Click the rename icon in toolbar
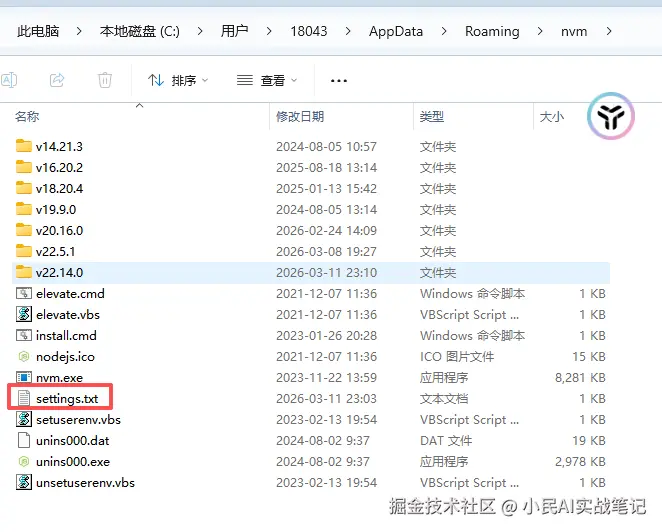This screenshot has height=532, width=662. [9, 80]
